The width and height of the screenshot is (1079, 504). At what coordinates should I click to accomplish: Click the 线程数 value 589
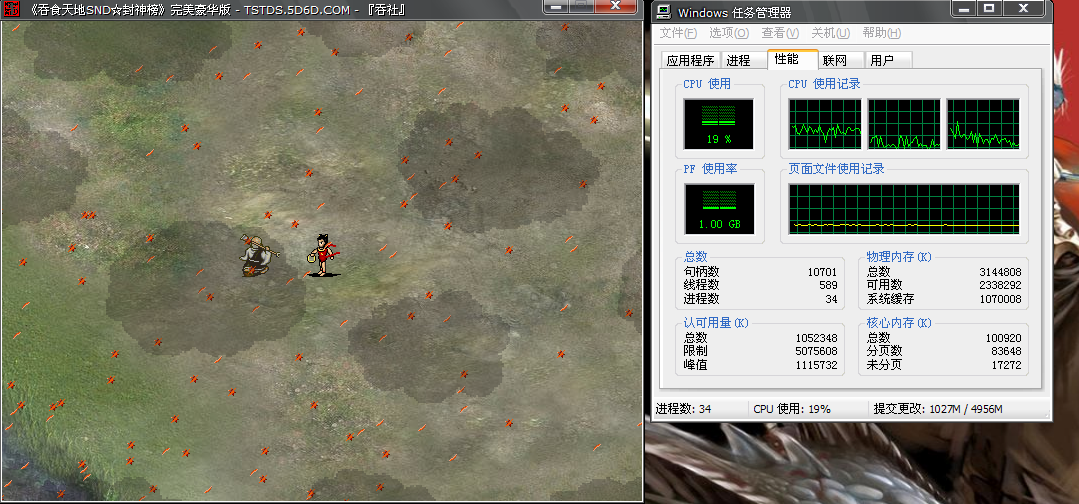(829, 285)
